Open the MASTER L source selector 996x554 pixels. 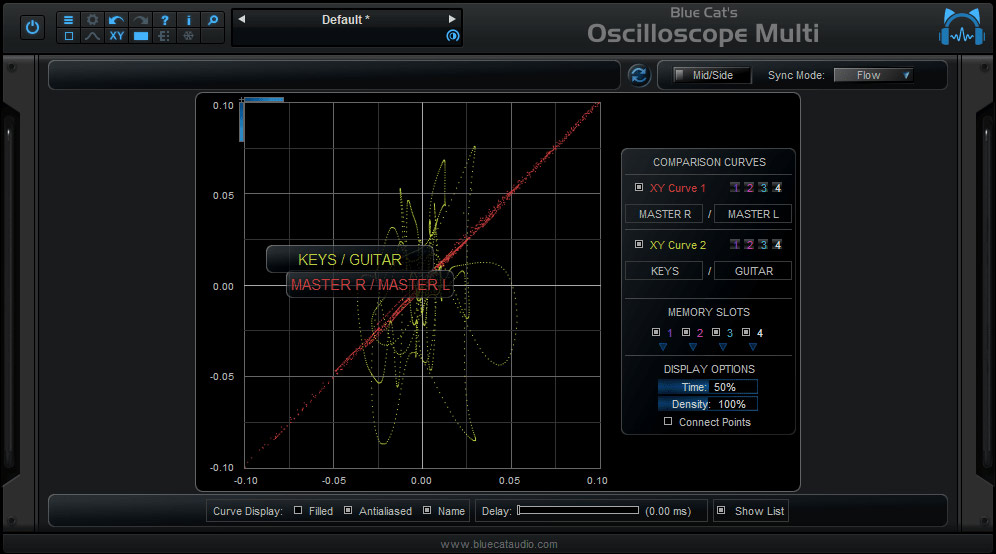[753, 214]
